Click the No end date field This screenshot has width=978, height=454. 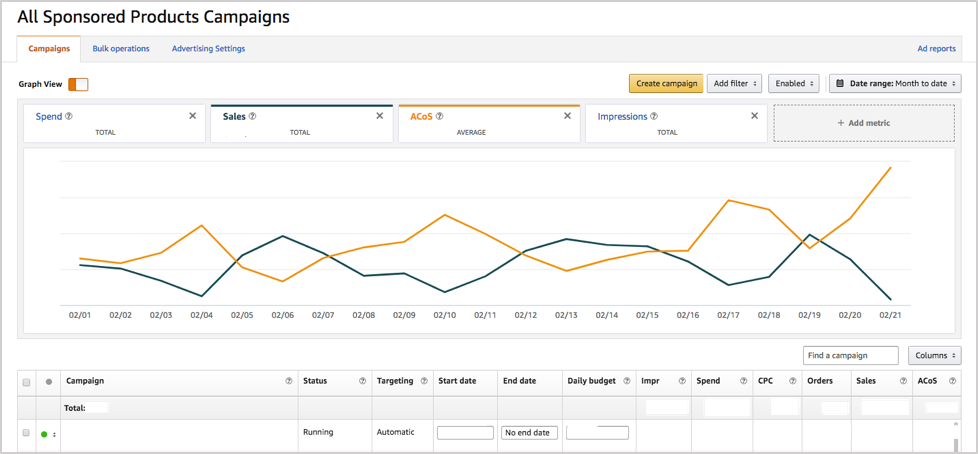pos(529,433)
